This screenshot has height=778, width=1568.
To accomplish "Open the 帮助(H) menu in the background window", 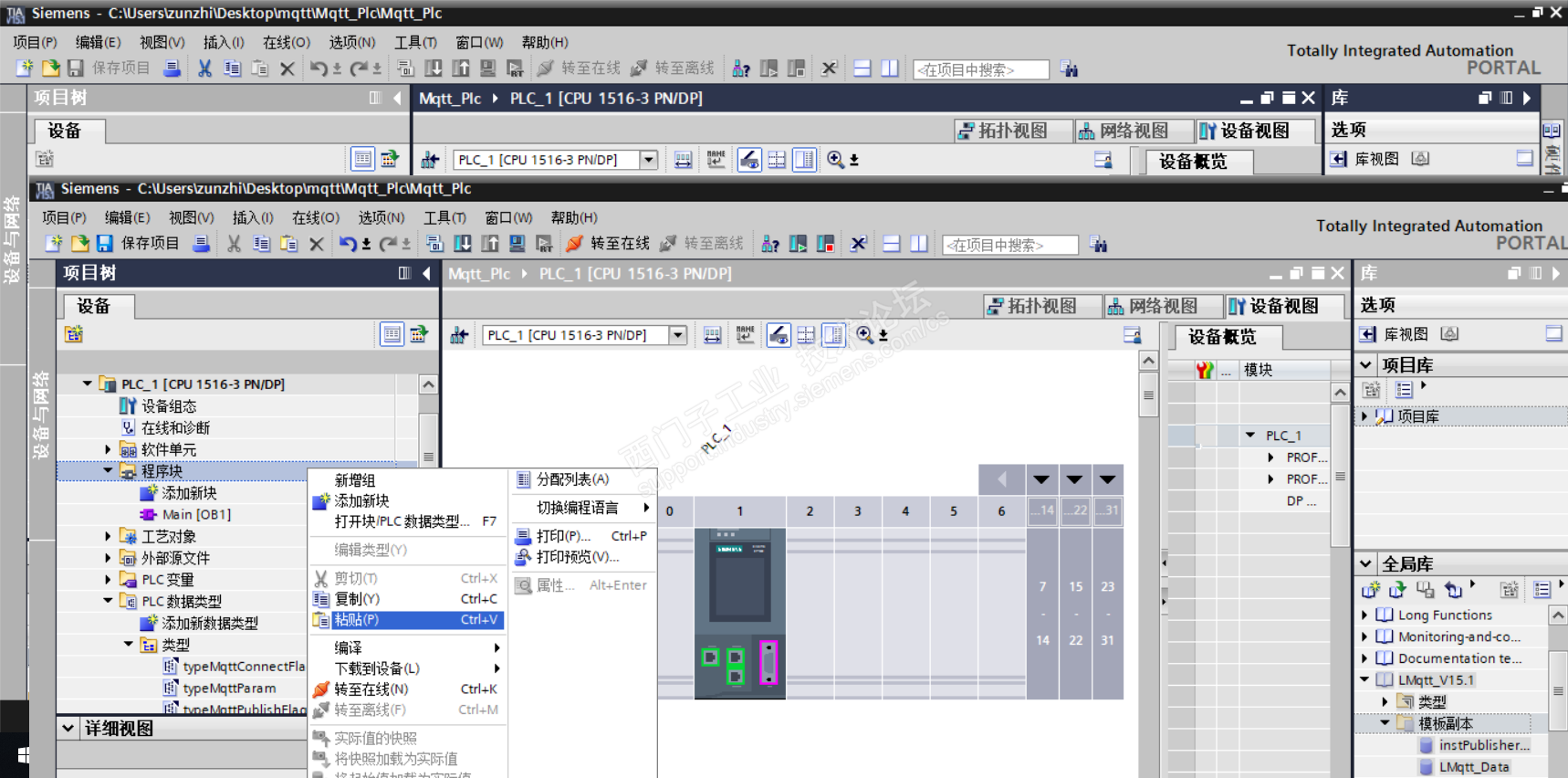I will point(545,42).
